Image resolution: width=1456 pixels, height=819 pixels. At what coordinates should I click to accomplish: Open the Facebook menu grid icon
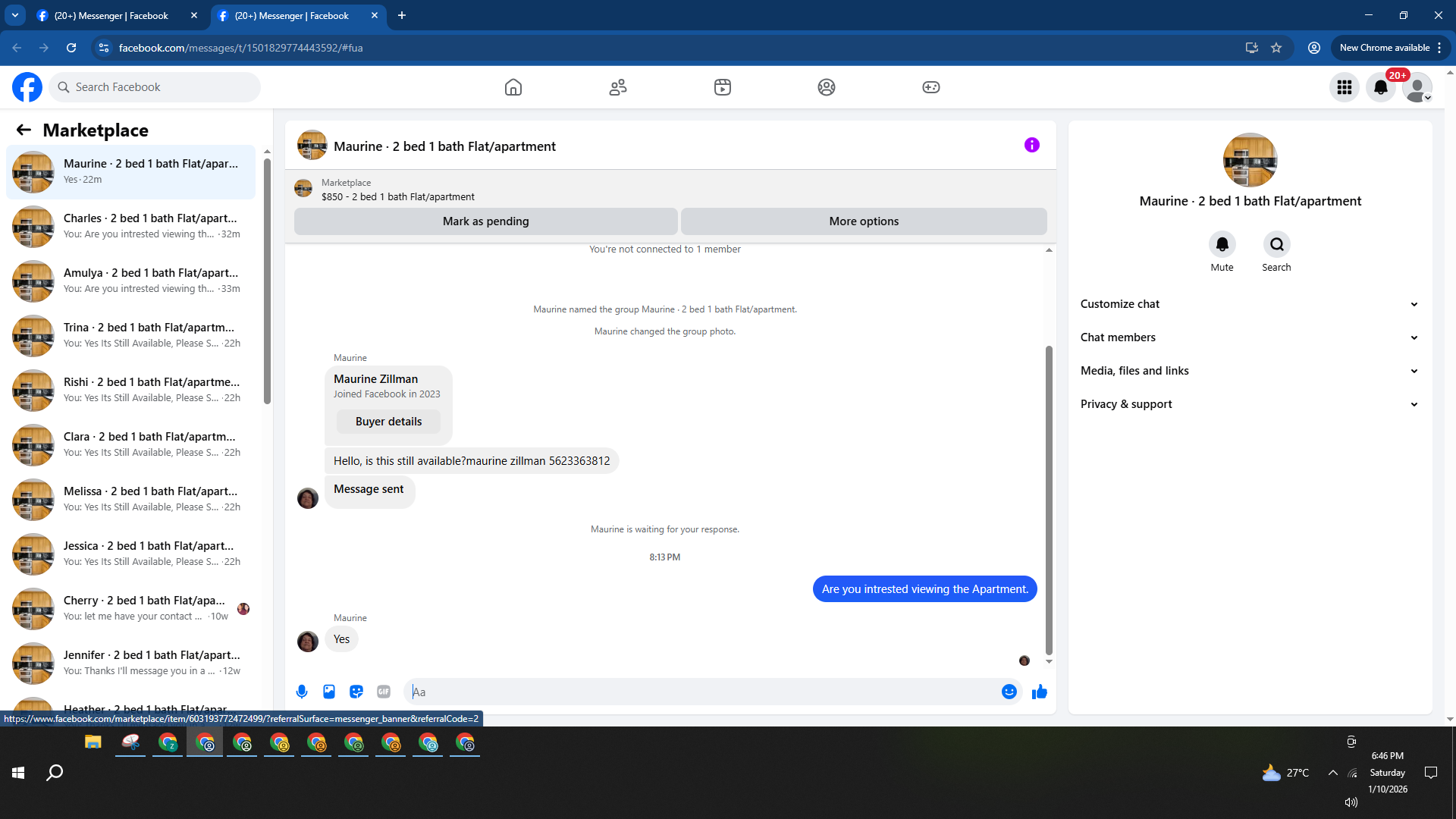coord(1344,87)
